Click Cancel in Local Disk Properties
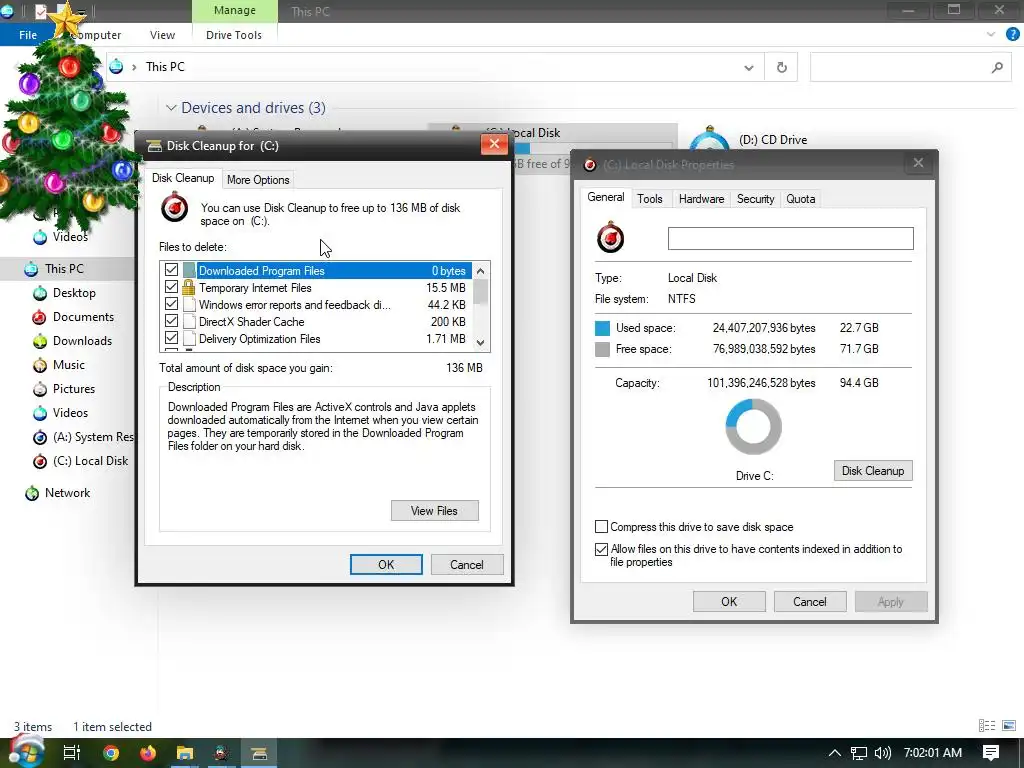Viewport: 1024px width, 768px height. point(809,601)
